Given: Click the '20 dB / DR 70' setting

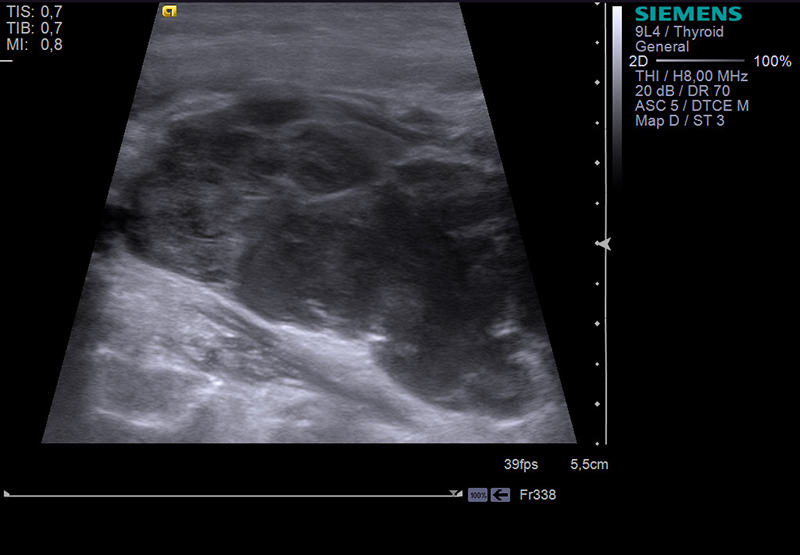Looking at the screenshot, I should (x=683, y=91).
